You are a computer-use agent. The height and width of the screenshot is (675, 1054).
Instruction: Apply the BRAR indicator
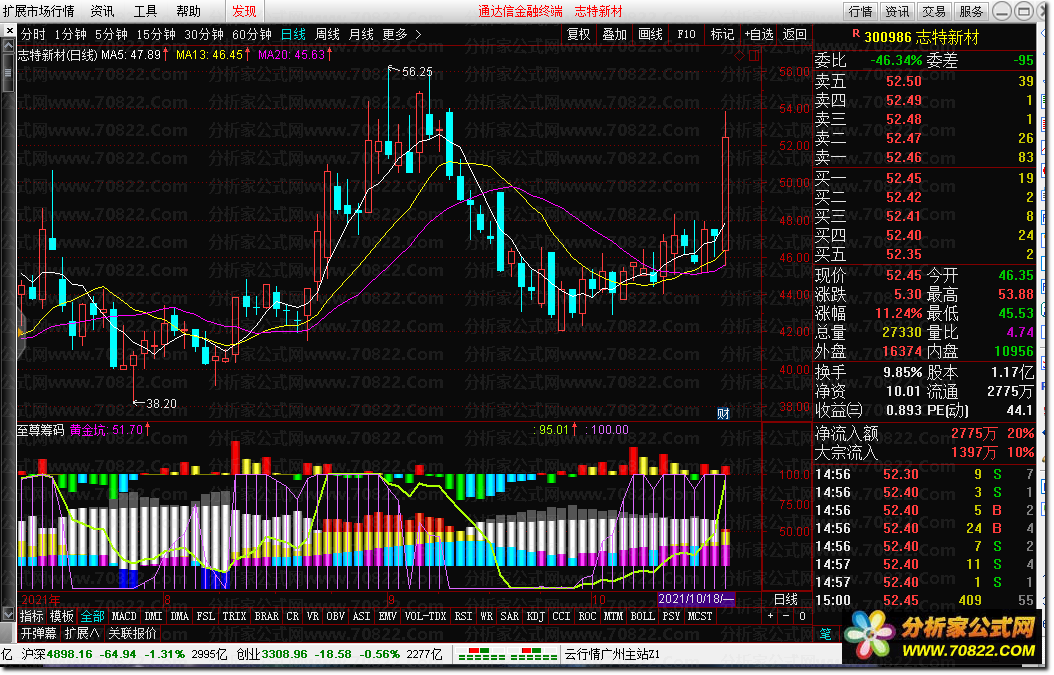coord(266,616)
